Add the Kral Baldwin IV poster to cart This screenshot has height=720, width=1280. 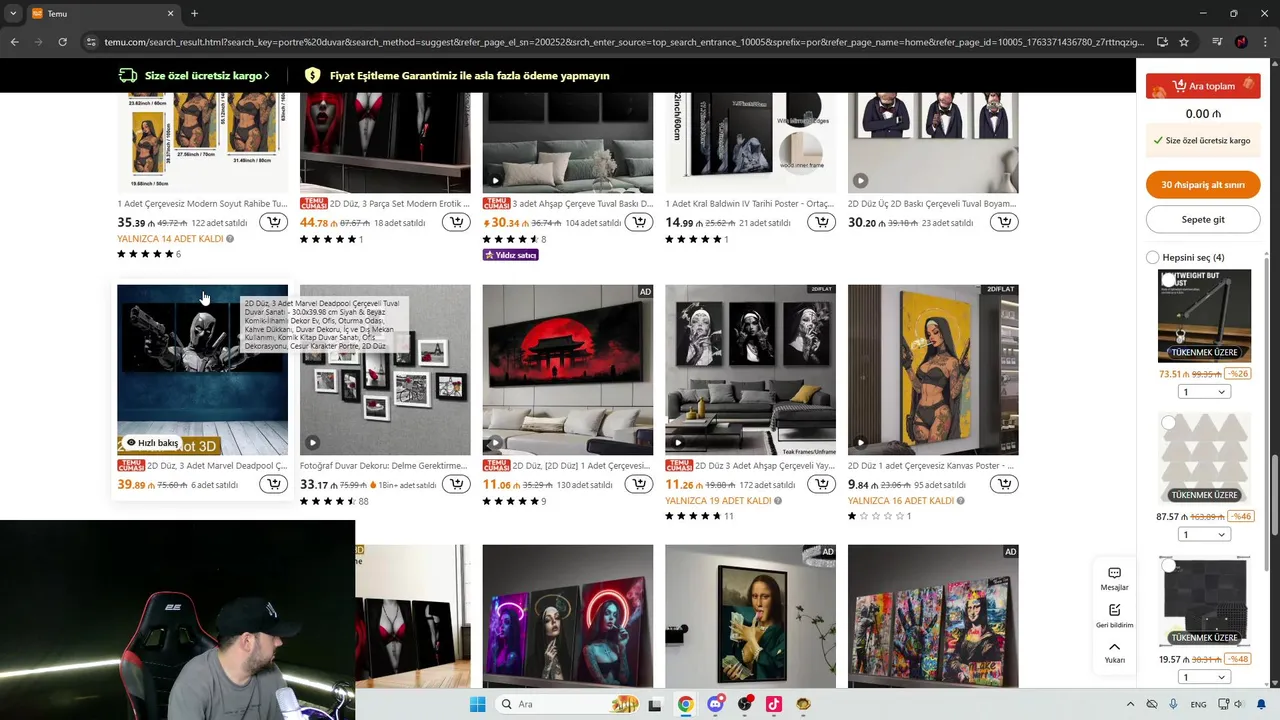822,222
